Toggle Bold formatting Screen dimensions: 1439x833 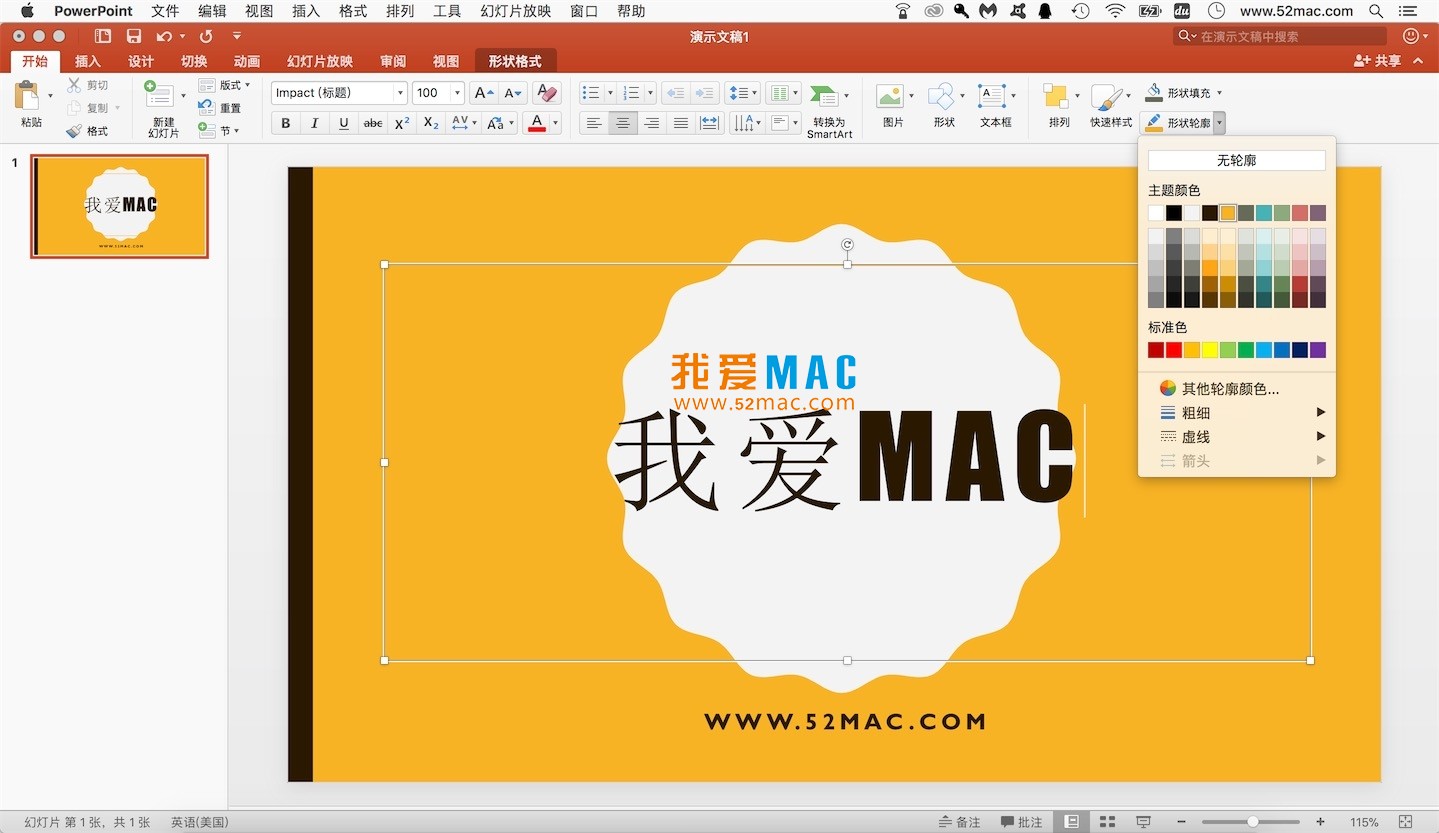point(286,123)
